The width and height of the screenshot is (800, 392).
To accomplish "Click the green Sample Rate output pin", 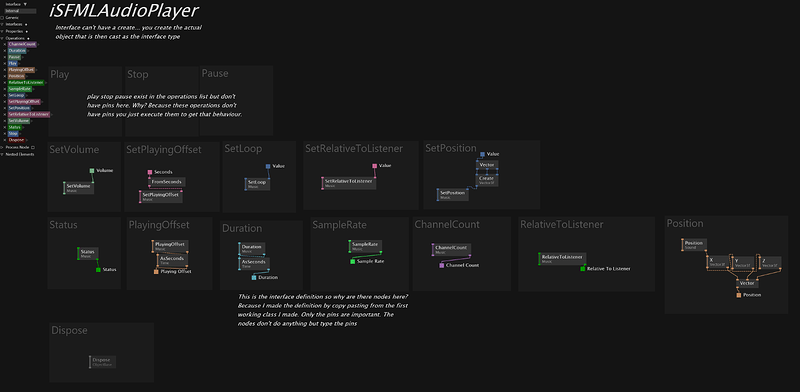I will coord(353,261).
